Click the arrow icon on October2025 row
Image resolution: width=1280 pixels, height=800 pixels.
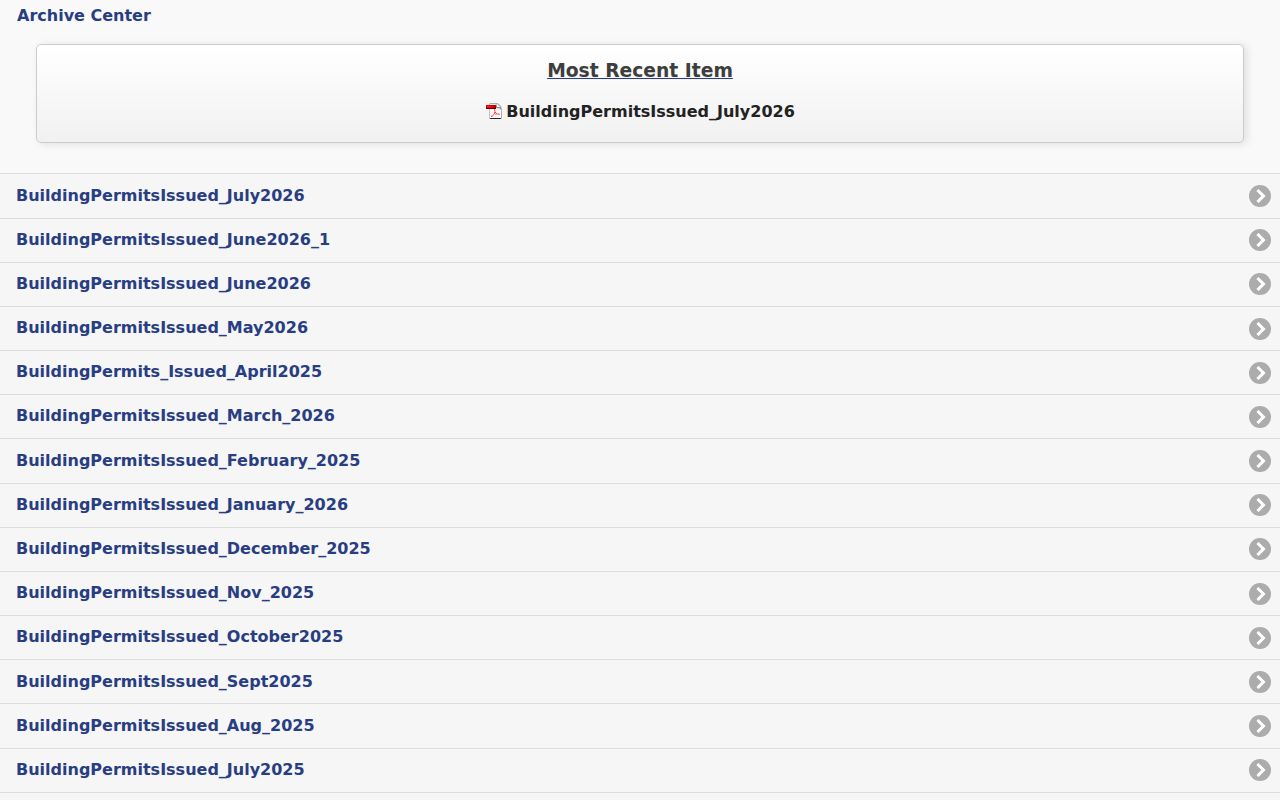(1260, 637)
